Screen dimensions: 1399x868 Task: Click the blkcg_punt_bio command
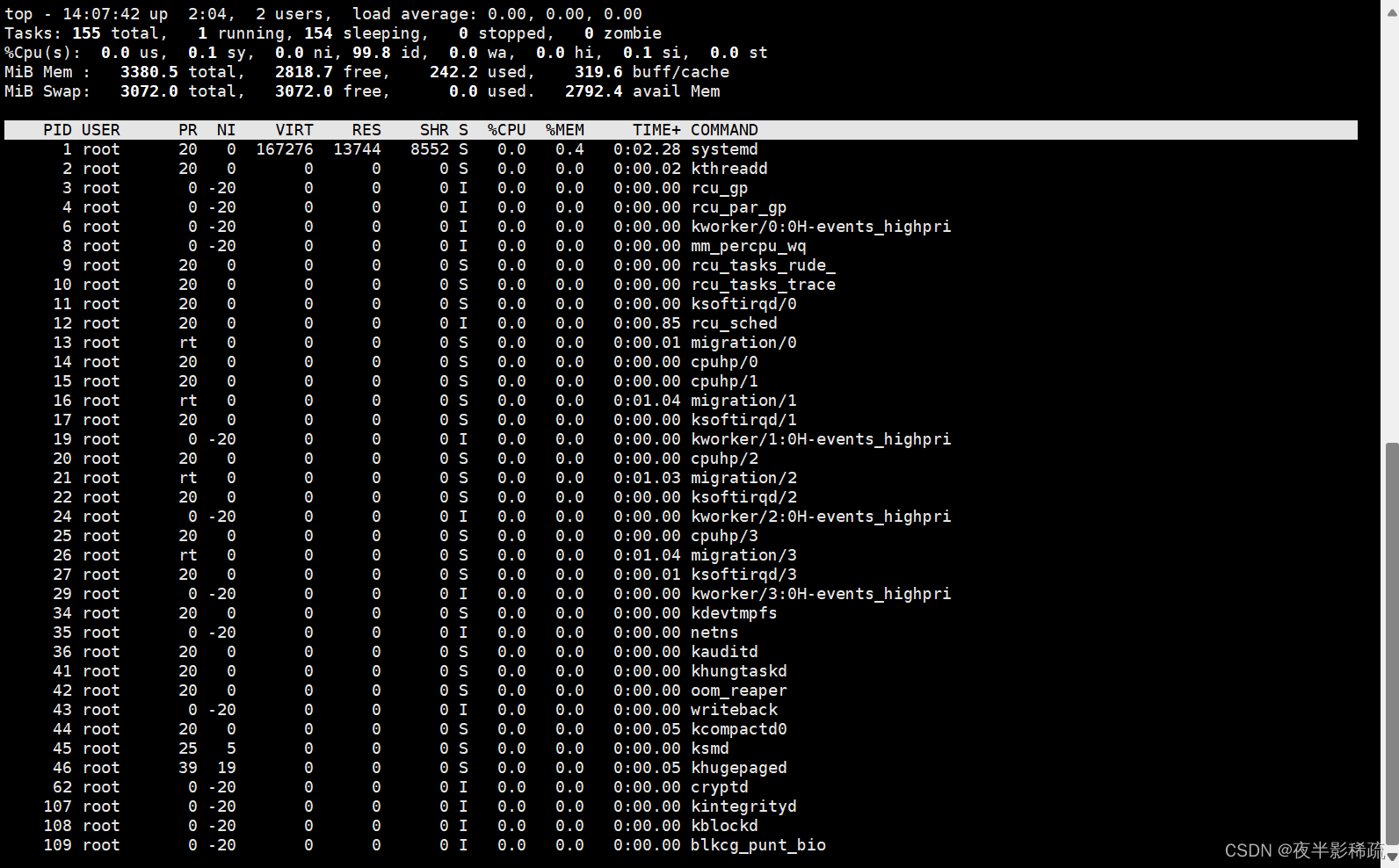[758, 845]
